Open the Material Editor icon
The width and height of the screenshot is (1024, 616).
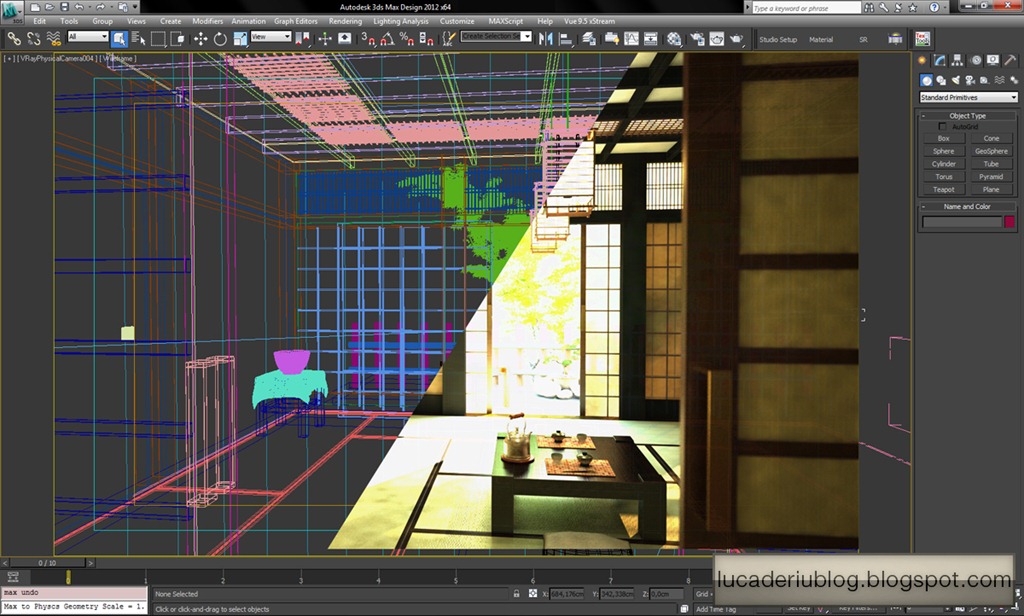coord(674,39)
